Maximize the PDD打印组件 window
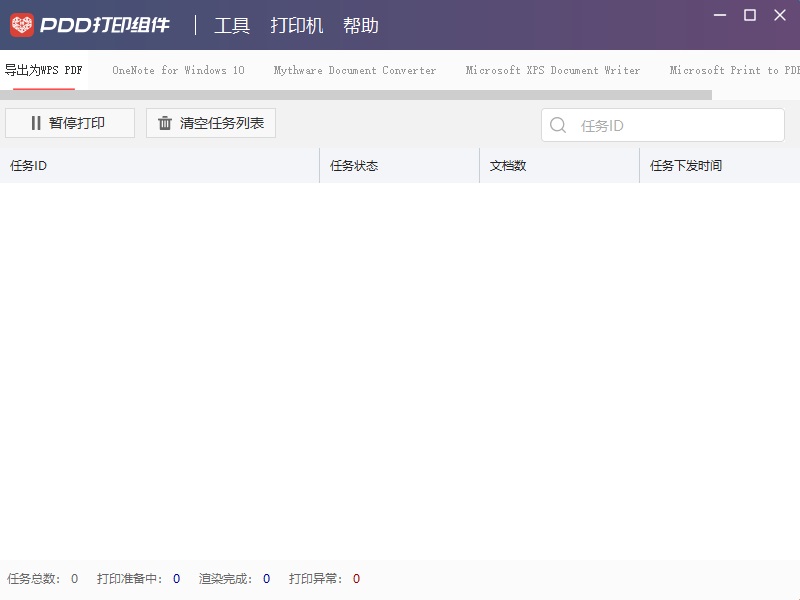The width and height of the screenshot is (800, 600). tap(750, 15)
